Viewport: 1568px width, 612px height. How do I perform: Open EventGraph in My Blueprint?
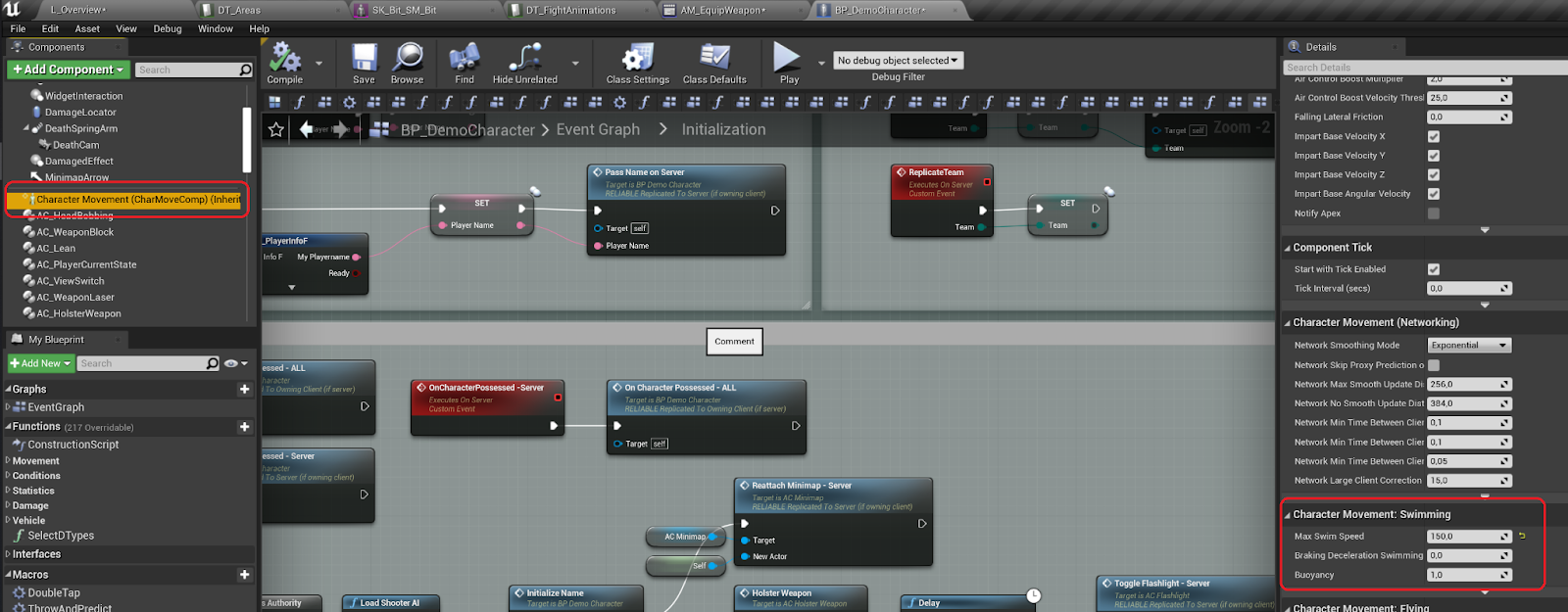55,407
